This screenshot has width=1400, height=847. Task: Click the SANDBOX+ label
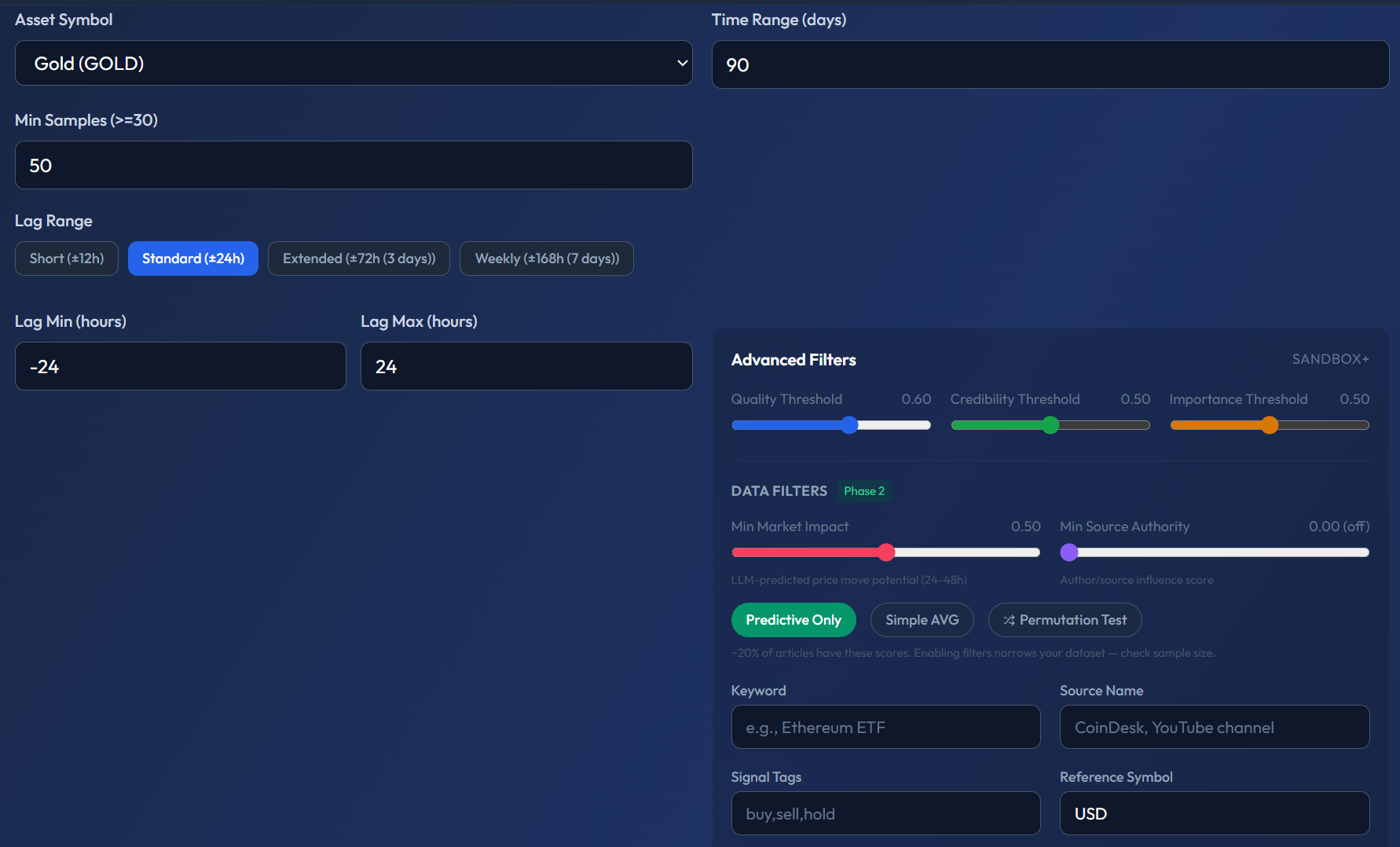(1330, 358)
